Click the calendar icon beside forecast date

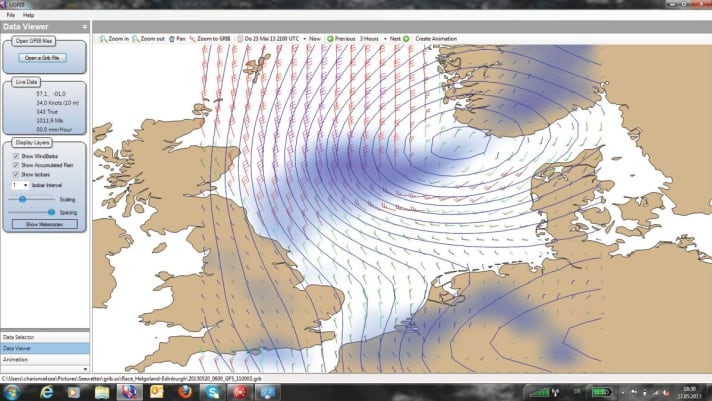pyautogui.click(x=240, y=39)
